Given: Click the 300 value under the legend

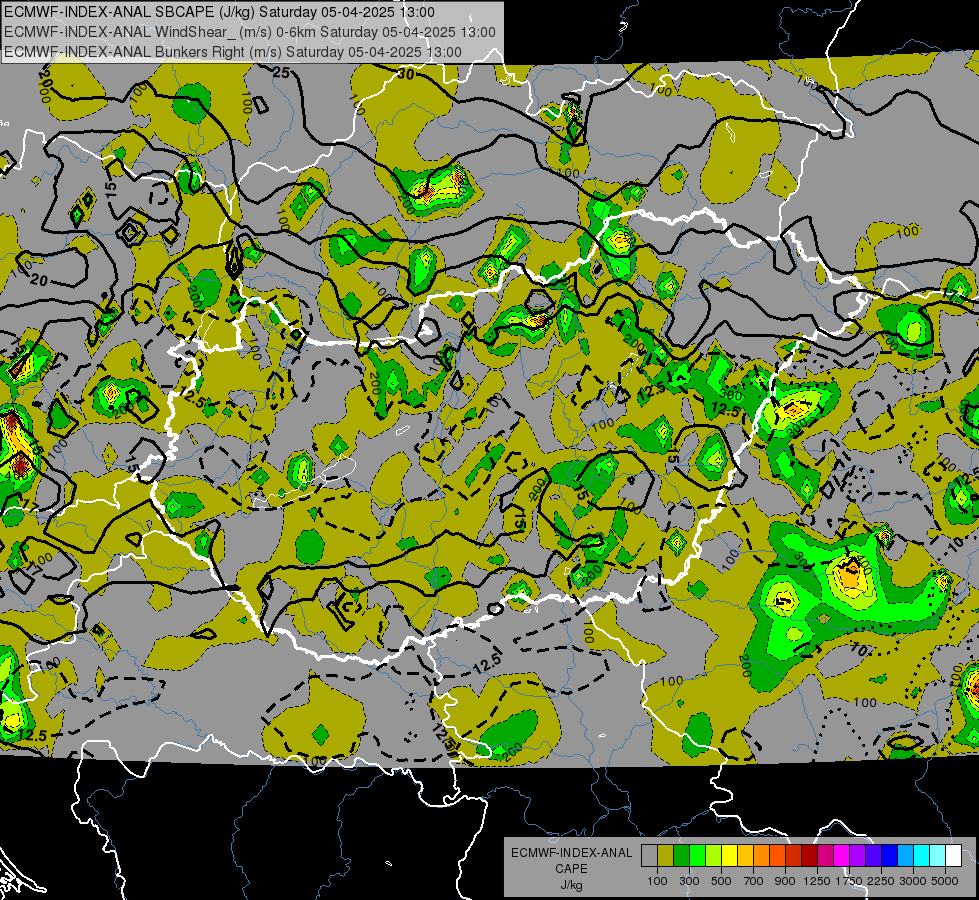Looking at the screenshot, I should point(689,881).
